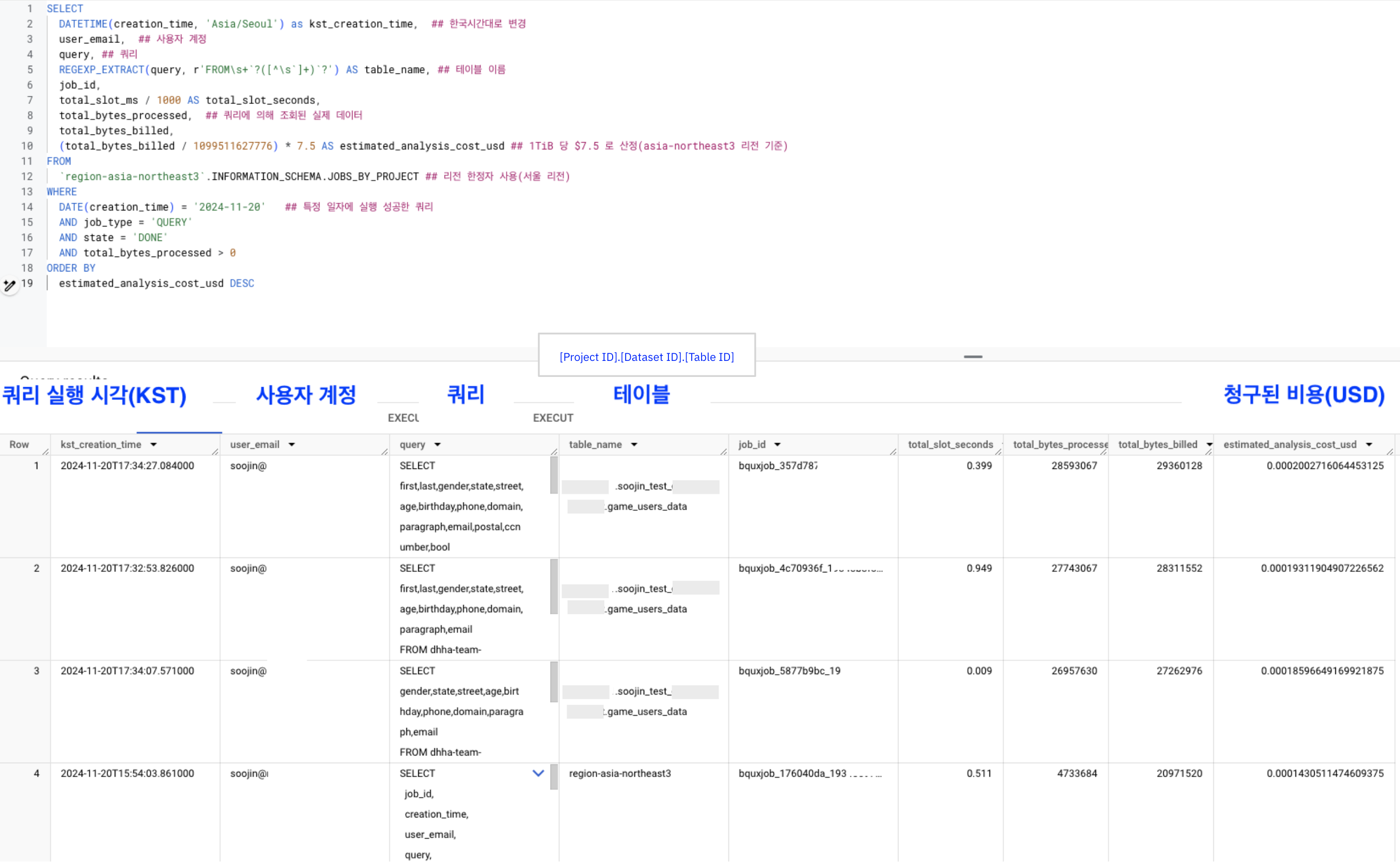Click table_name column menu arrow
The width and height of the screenshot is (1400, 864).
tap(634, 445)
